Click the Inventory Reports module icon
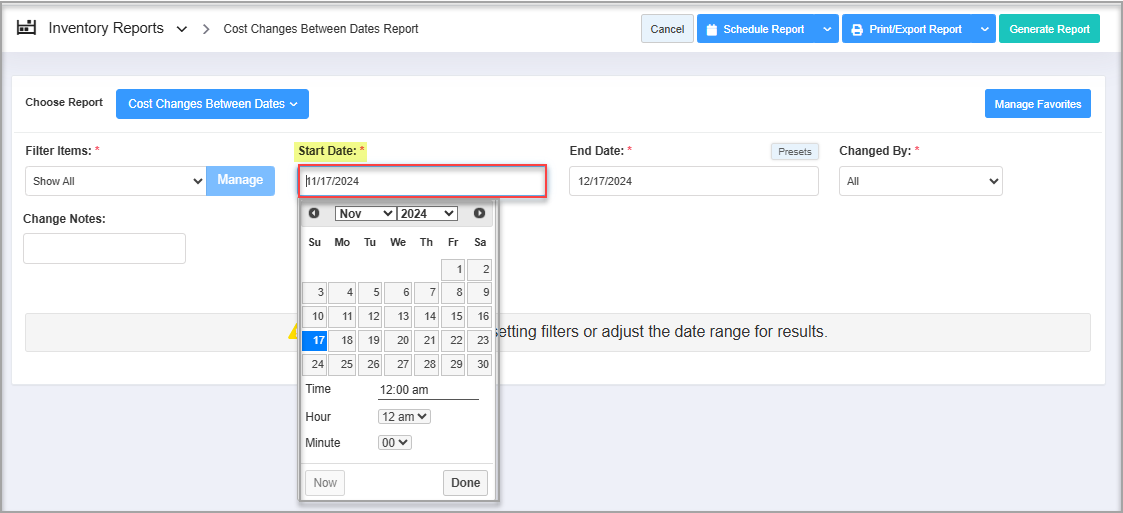Viewport: 1123px width, 513px height. click(27, 28)
